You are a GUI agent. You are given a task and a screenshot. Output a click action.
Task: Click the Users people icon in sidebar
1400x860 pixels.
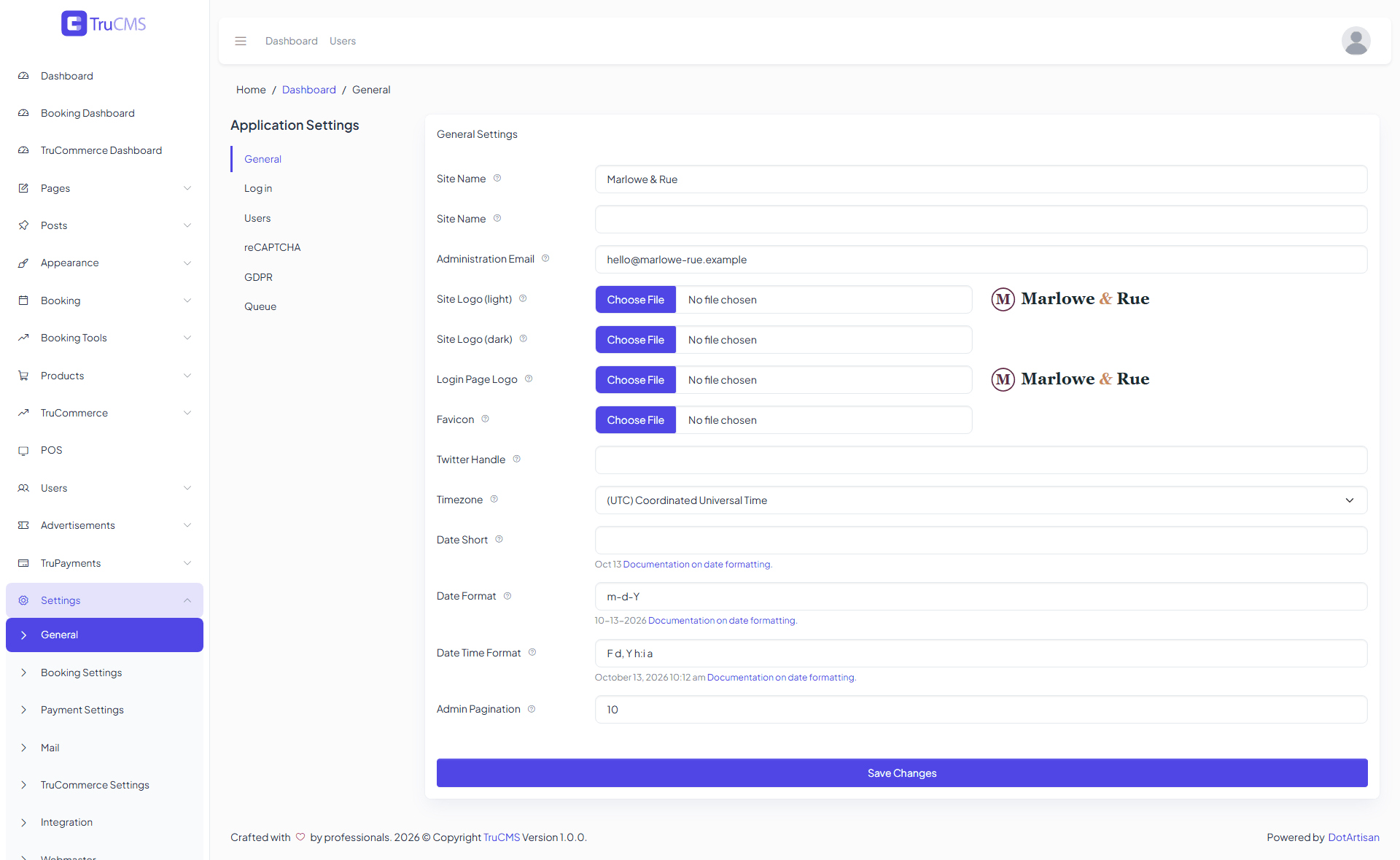(x=23, y=488)
